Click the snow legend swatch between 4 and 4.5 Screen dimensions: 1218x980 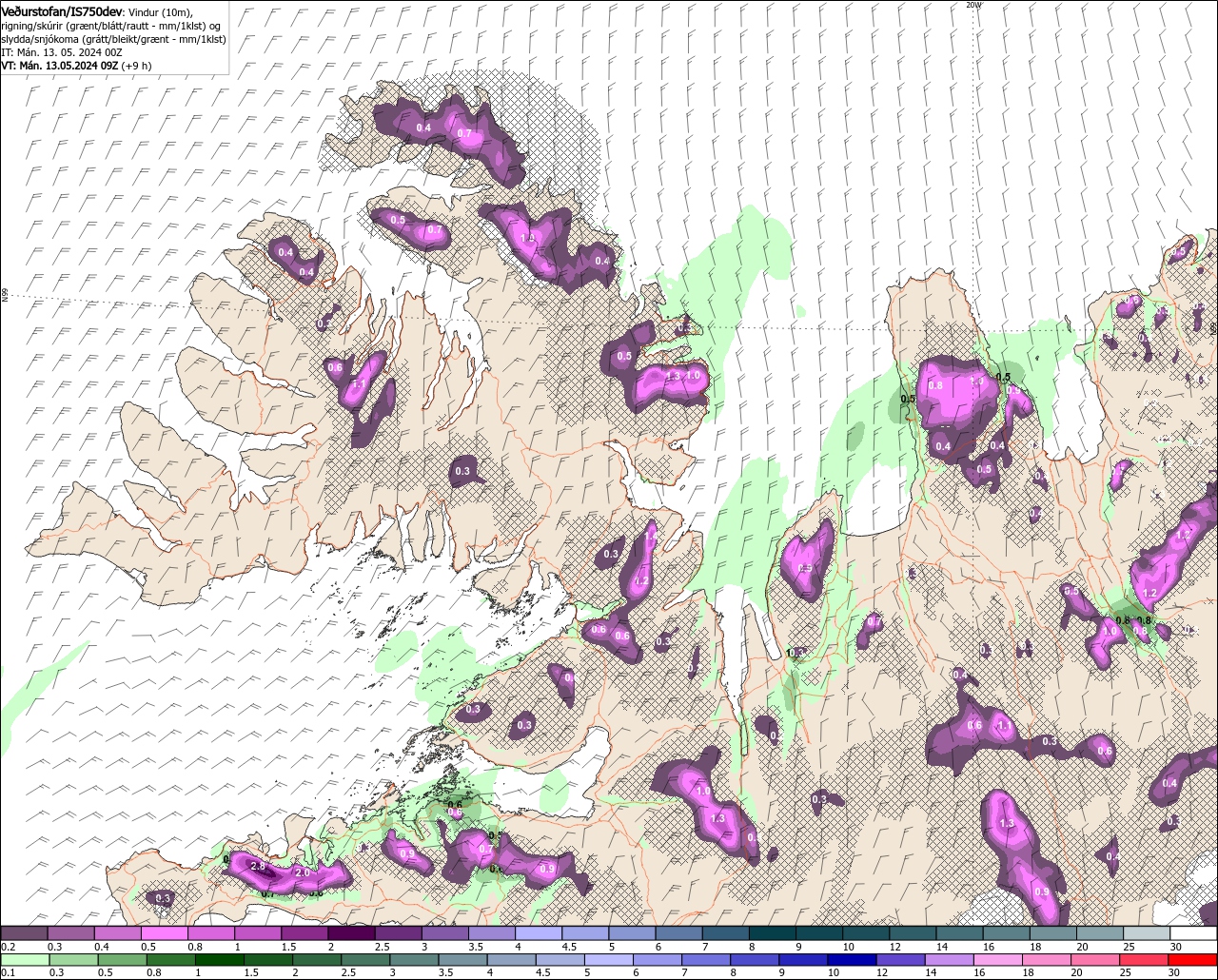539,933
